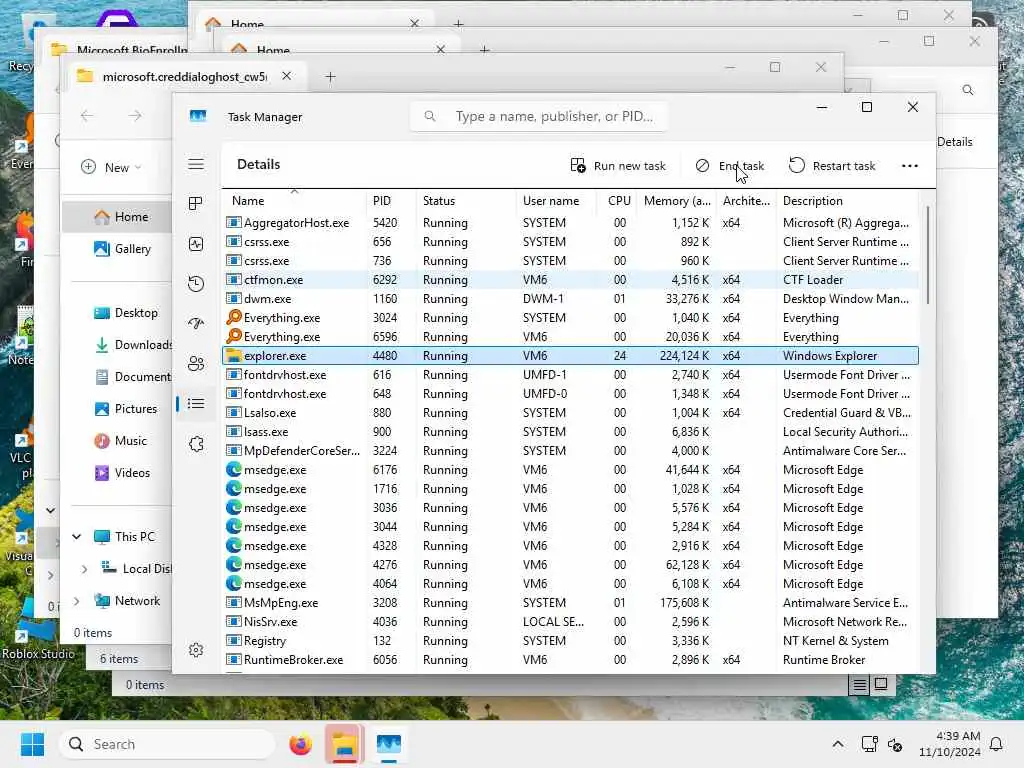Select Everything.exe with PID 6596
Viewport: 1024px width, 768px height.
[570, 337]
